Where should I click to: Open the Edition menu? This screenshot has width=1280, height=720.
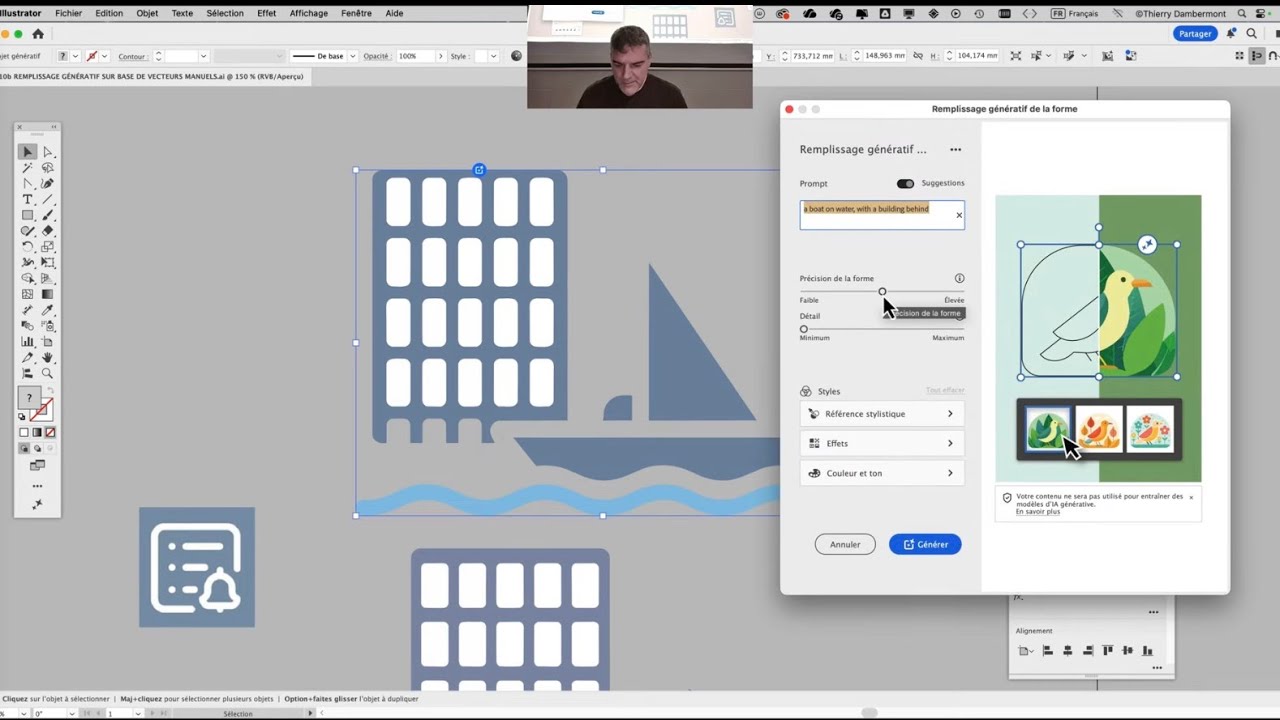pos(109,13)
